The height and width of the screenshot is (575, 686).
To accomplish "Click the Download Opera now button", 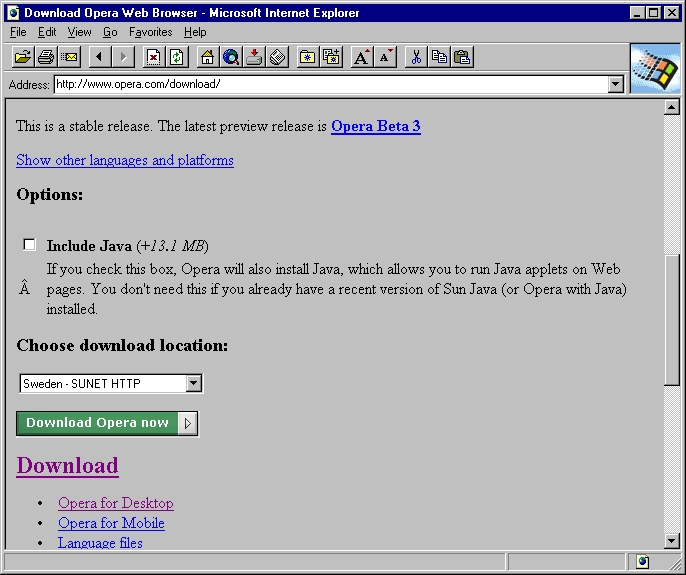I will tap(107, 423).
